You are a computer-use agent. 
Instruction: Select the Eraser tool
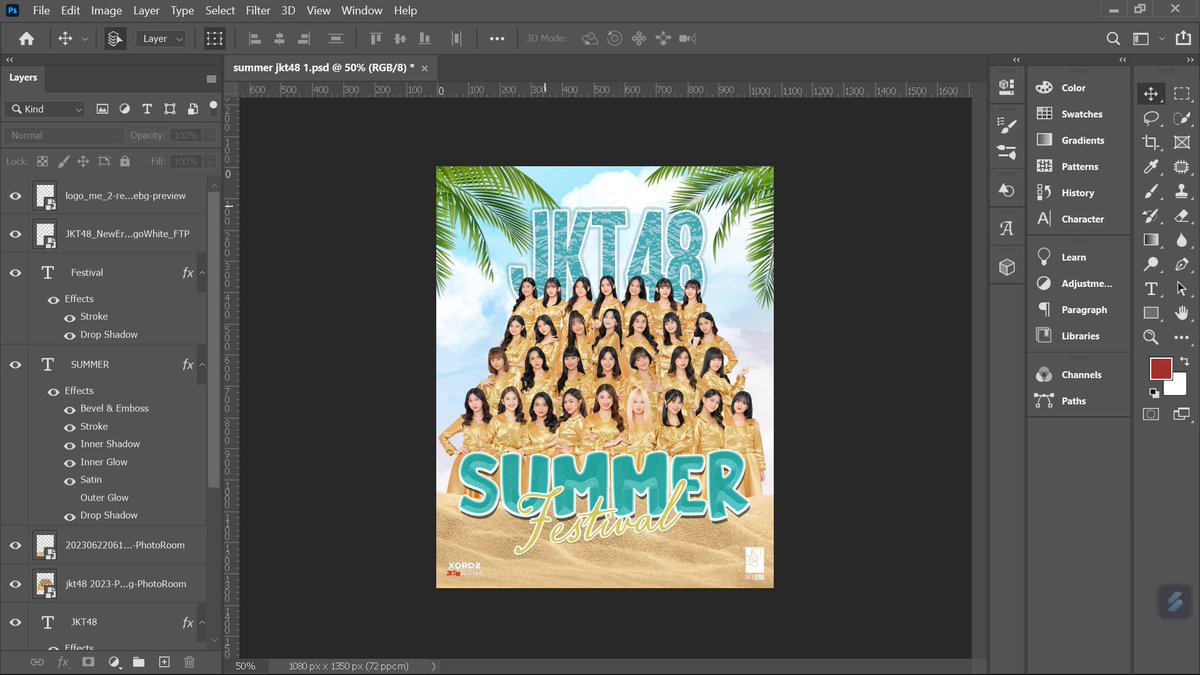tap(1181, 215)
